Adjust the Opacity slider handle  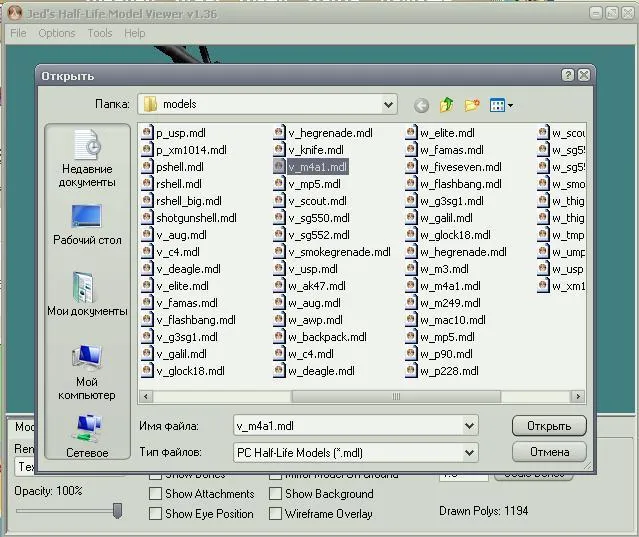[x=117, y=511]
